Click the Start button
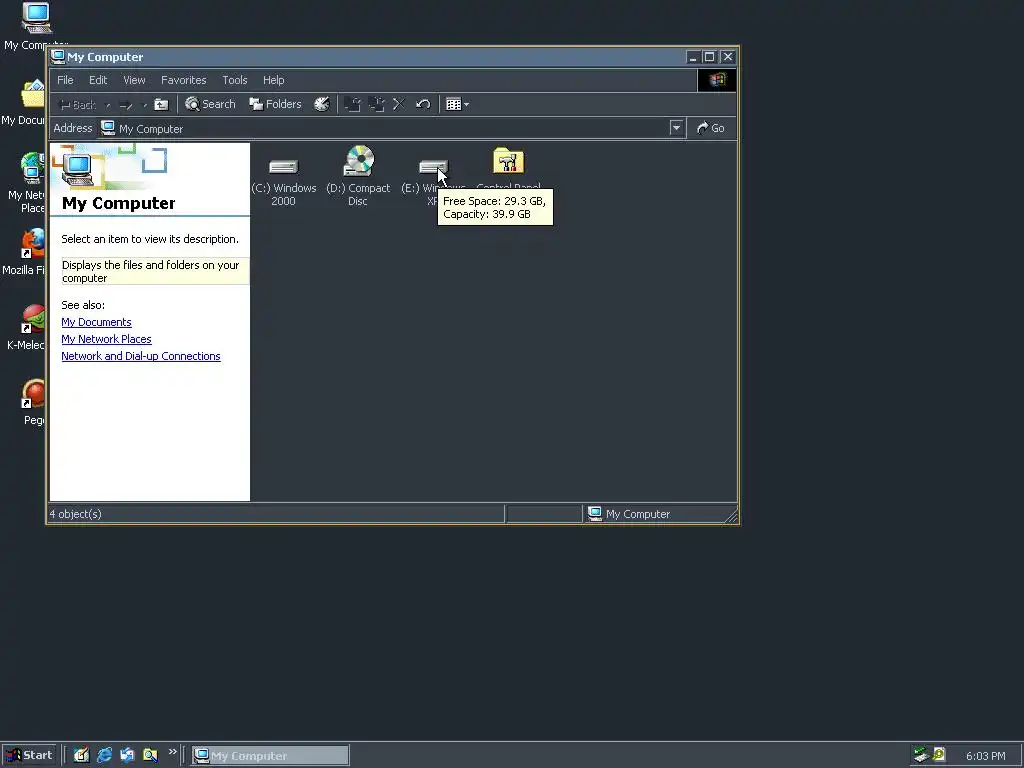 [x=29, y=755]
